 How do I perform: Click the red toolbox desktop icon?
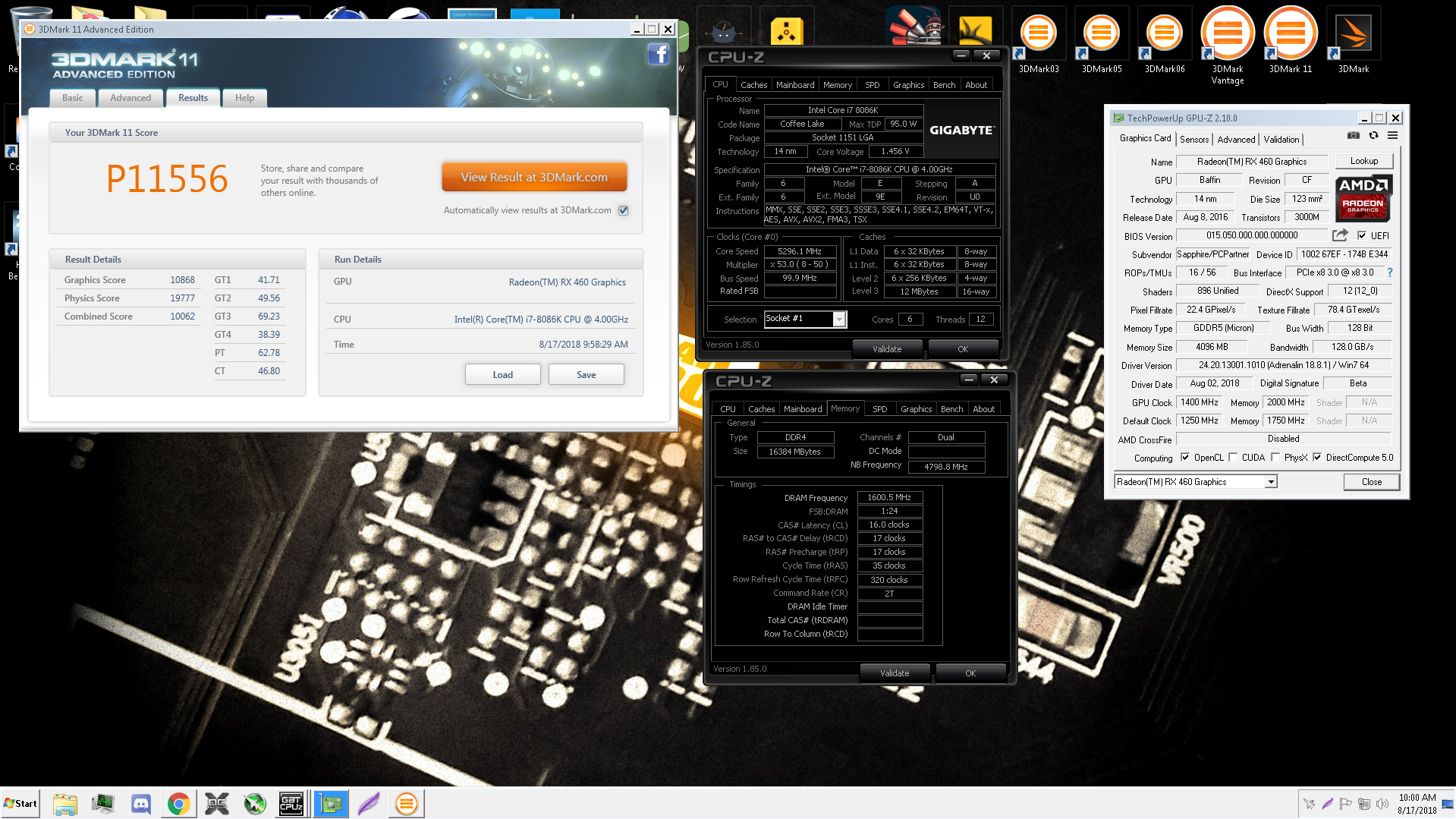(914, 27)
